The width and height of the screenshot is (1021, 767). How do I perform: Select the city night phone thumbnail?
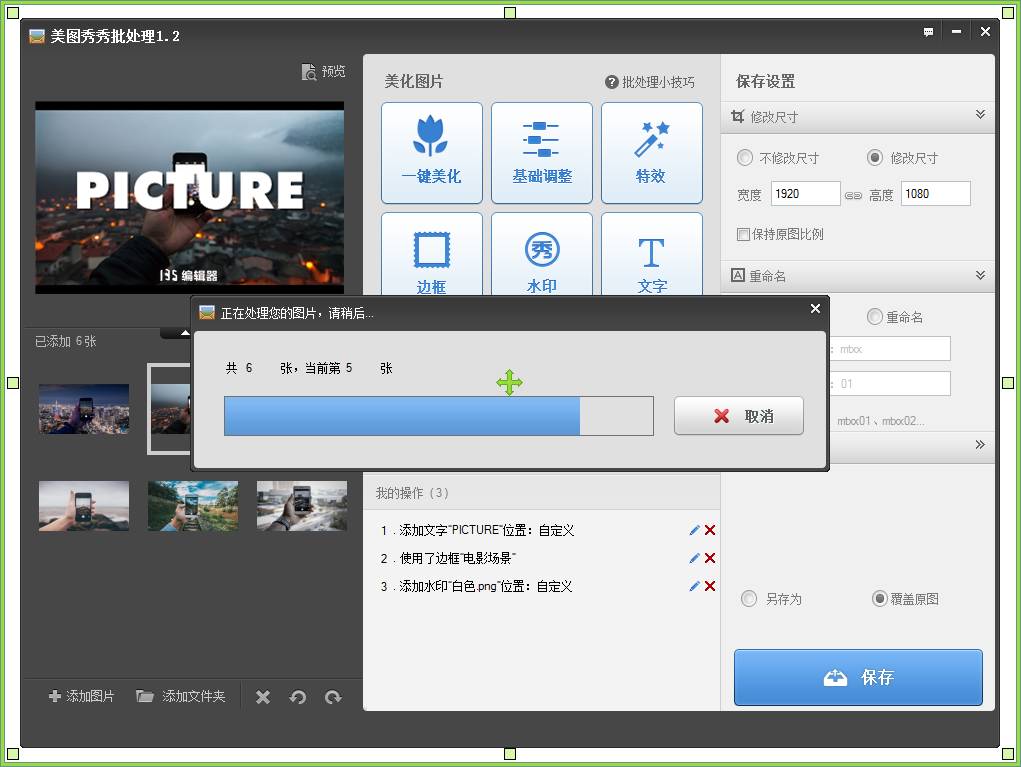click(84, 409)
